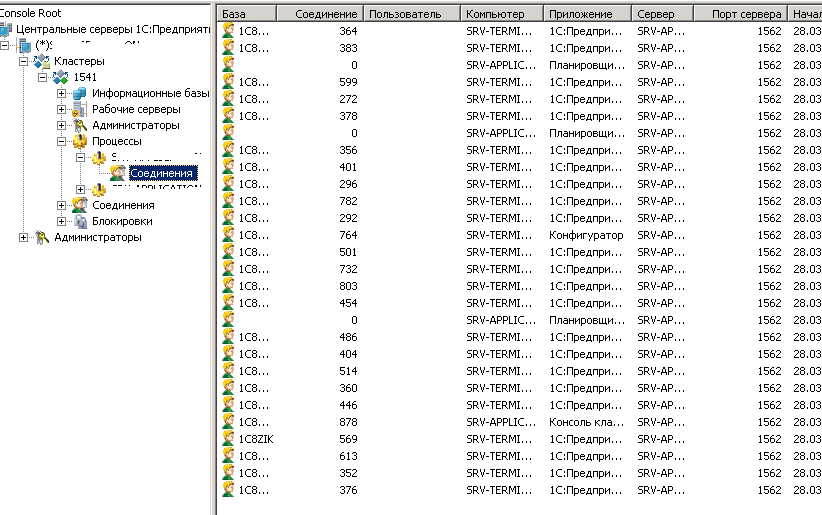Viewport: 822px width, 515px height.
Task: Click the Консоль кла... application cell
Action: point(586,422)
